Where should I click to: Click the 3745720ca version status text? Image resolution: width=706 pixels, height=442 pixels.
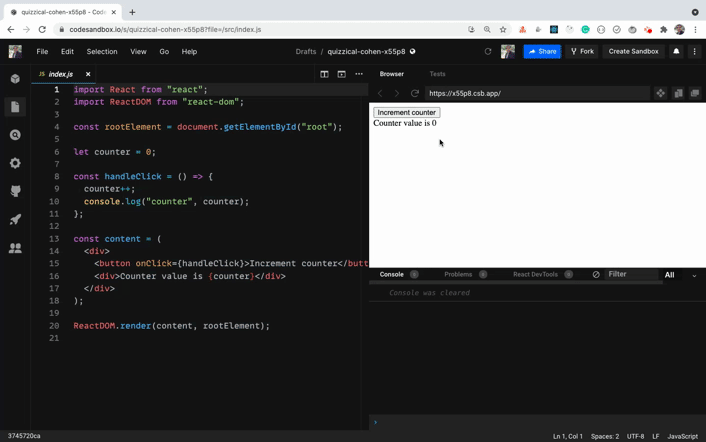point(24,436)
